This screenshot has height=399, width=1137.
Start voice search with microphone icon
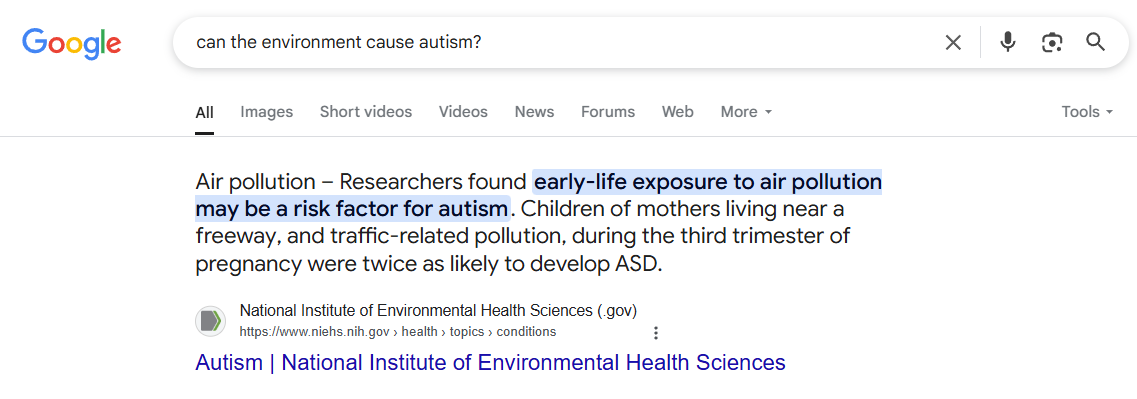(1007, 42)
